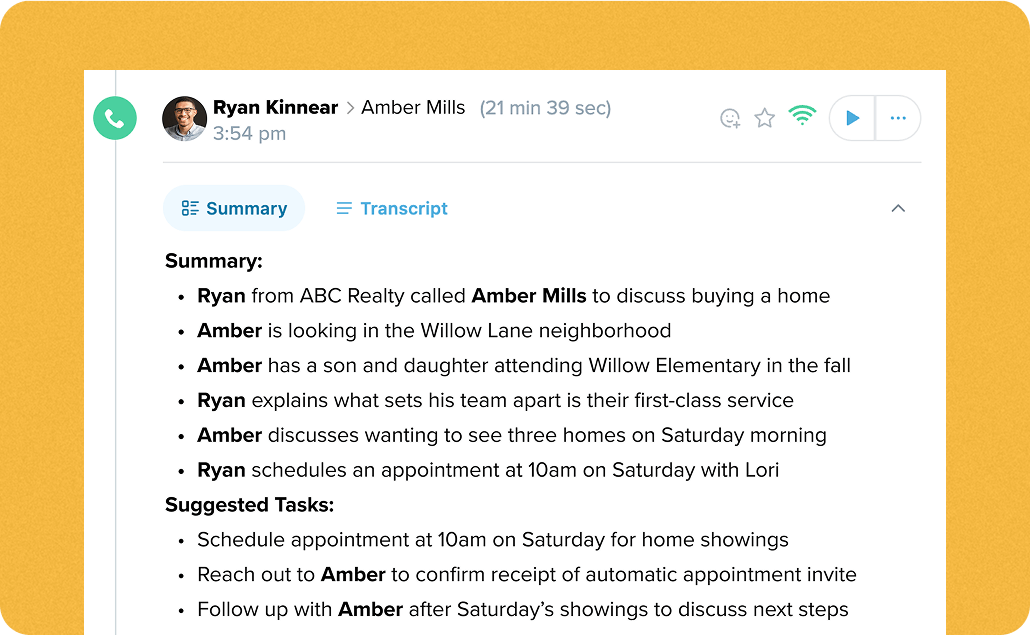
Task: Click the 21 min 39 sec duration
Action: pyautogui.click(x=545, y=108)
